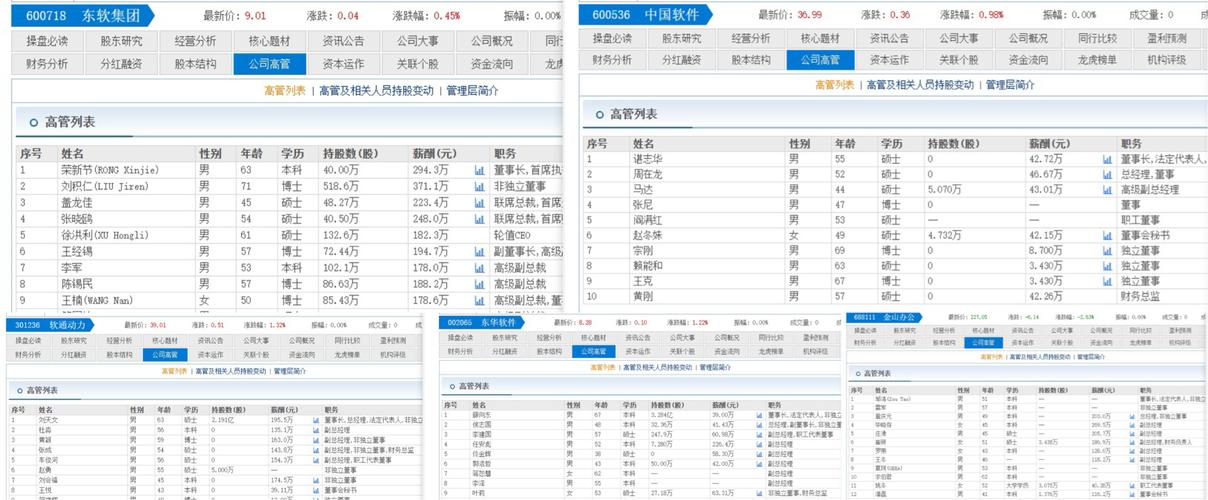Image resolution: width=1208 pixels, height=500 pixels.
Task: Open 高管及相关人员持股变动 link in 东软集团 panel
Action: 376,90
